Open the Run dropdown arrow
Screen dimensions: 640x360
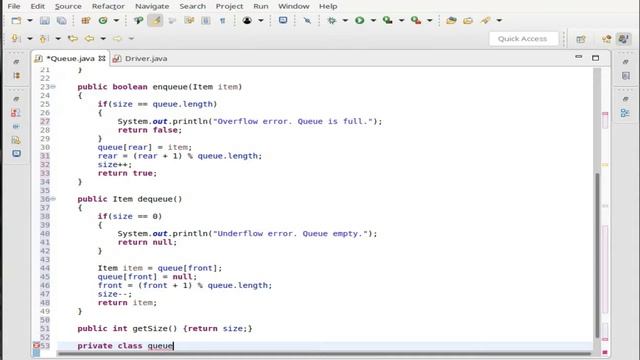[x=373, y=20]
